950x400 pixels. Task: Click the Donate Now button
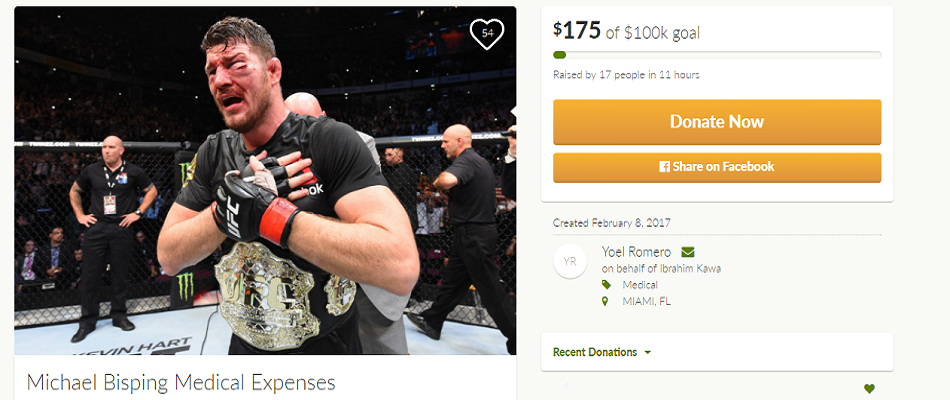[x=717, y=122]
